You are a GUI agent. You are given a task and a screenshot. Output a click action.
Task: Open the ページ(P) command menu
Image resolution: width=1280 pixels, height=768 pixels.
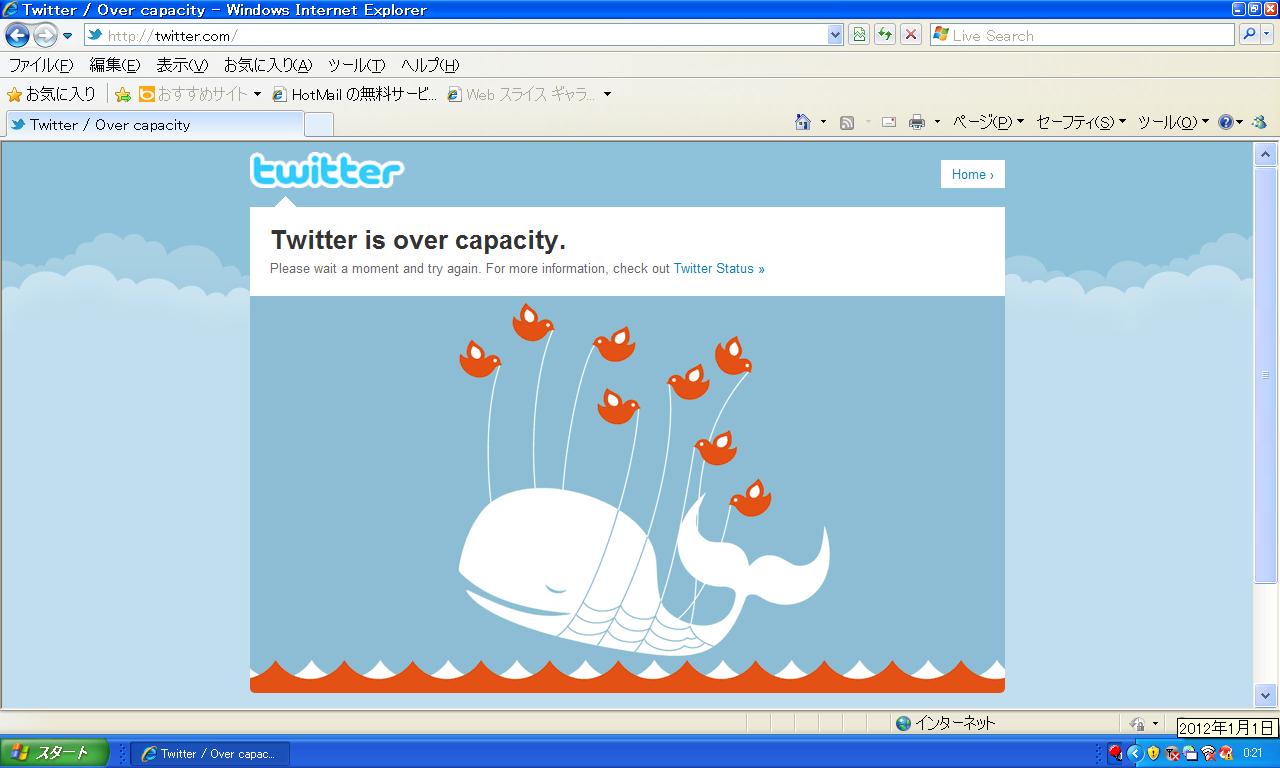[988, 122]
